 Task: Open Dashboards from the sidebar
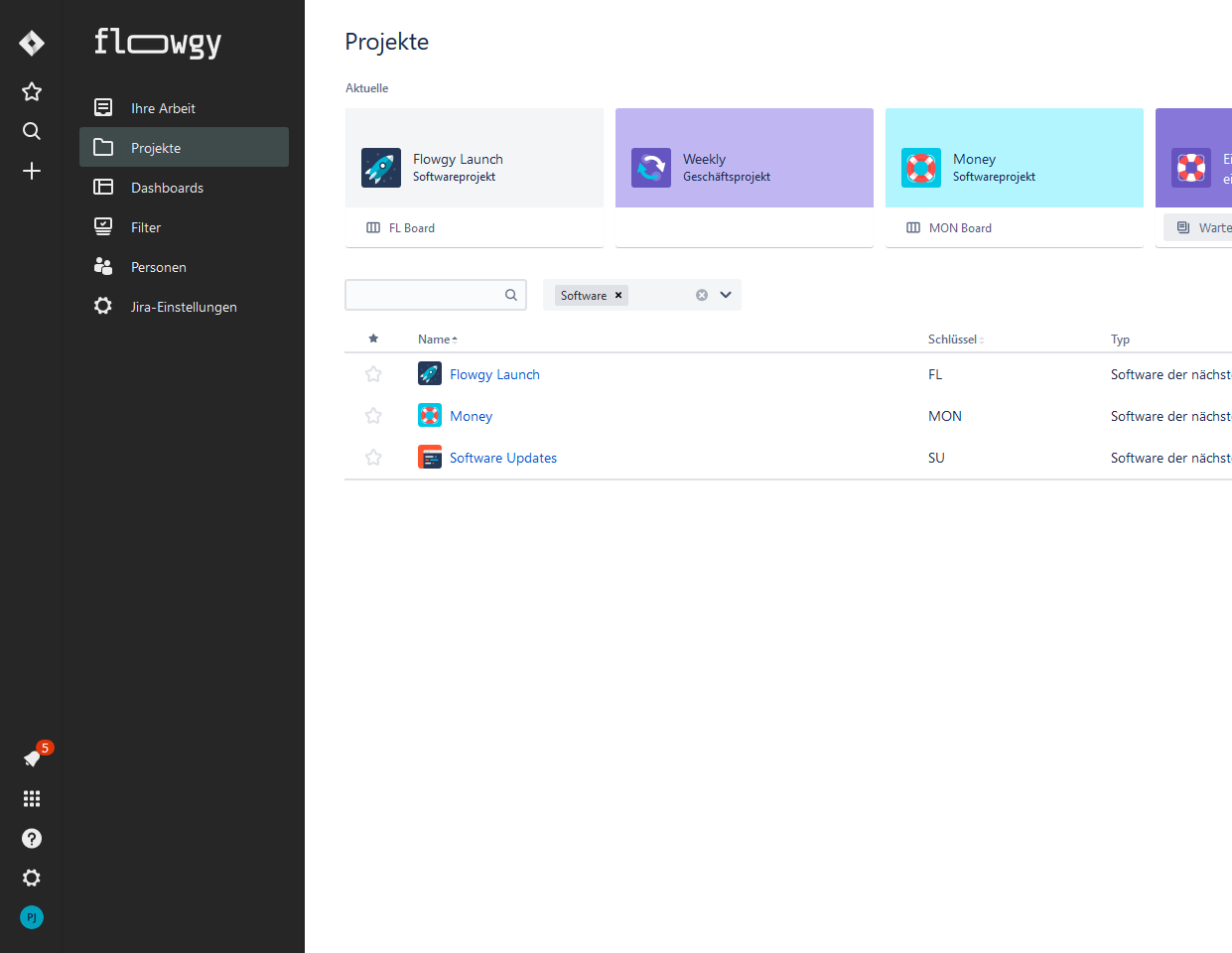(184, 187)
